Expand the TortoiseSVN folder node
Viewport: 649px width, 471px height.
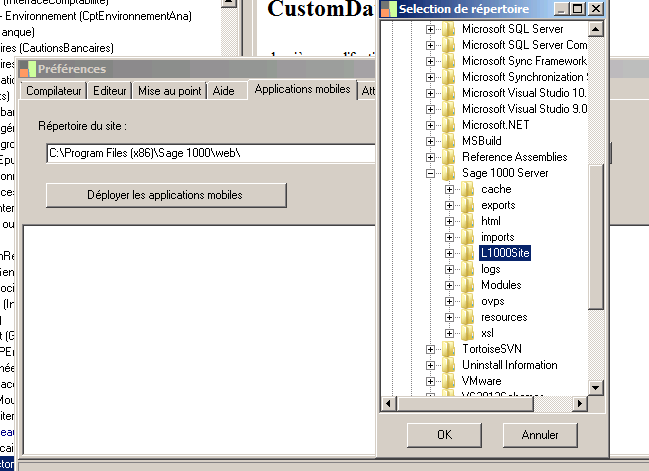(x=430, y=350)
